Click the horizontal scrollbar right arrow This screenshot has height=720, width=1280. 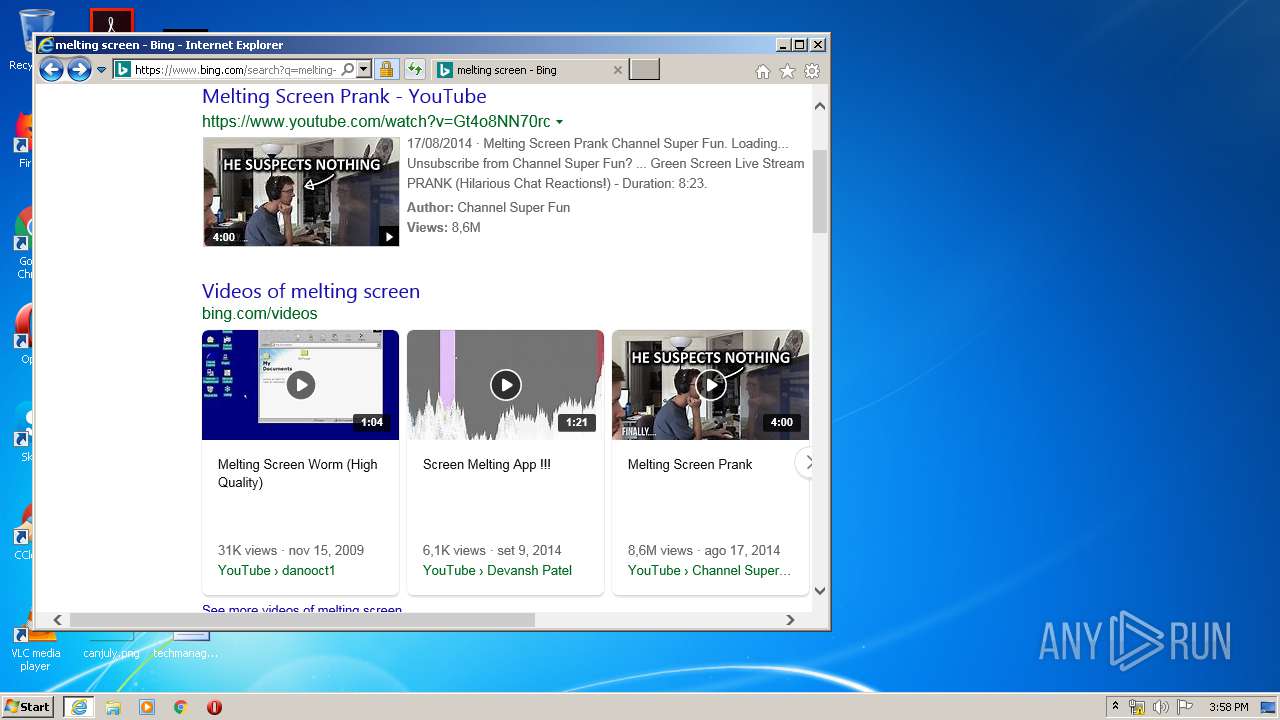pos(790,620)
